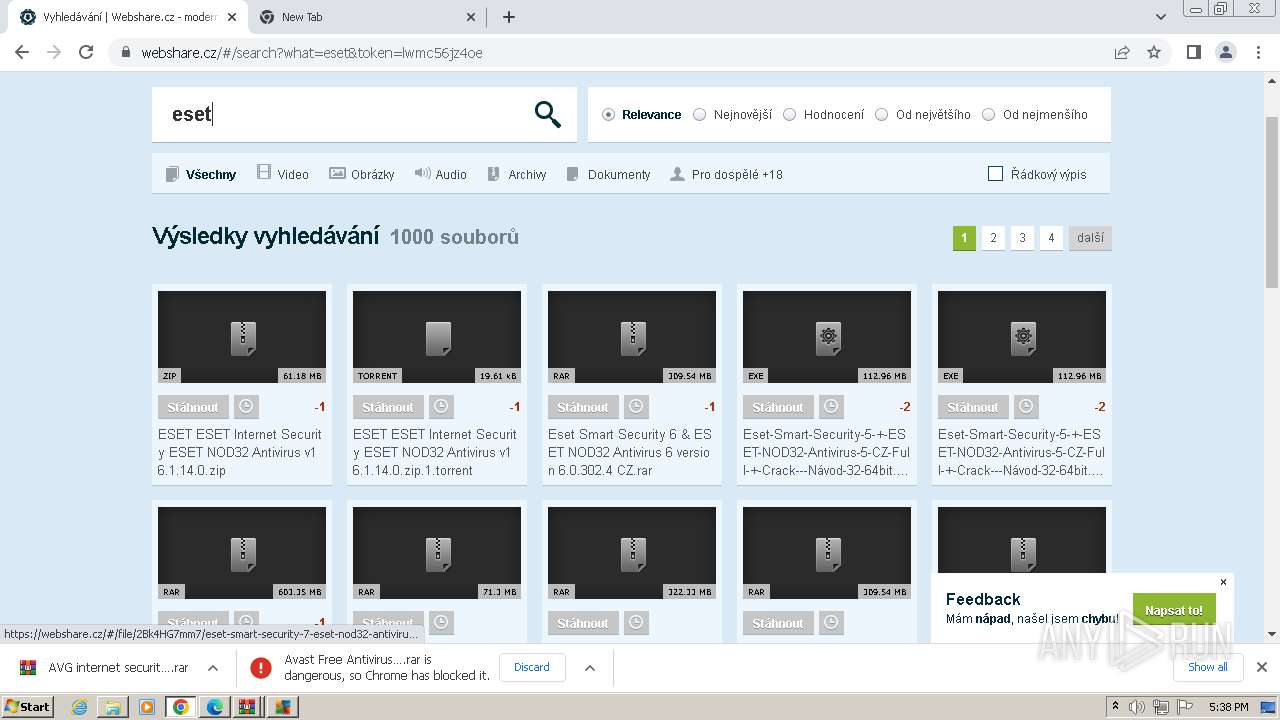1280x720 pixels.
Task: Go to results page 3
Action: pos(1022,238)
